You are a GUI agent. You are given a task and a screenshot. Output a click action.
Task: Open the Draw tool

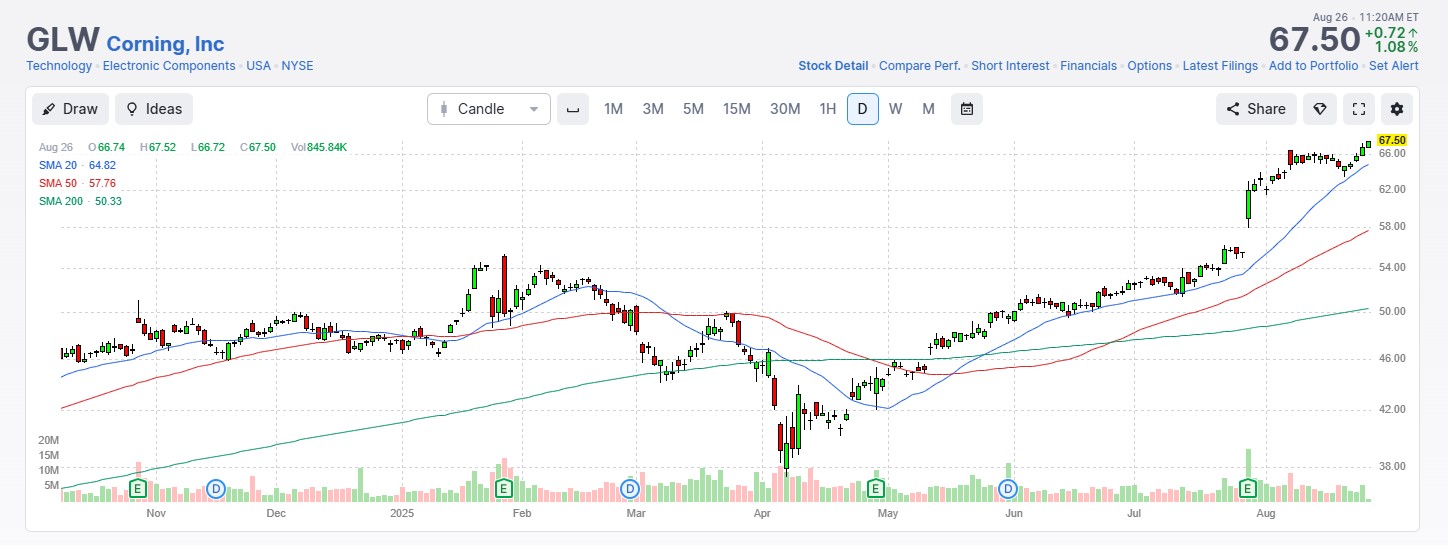click(x=70, y=109)
